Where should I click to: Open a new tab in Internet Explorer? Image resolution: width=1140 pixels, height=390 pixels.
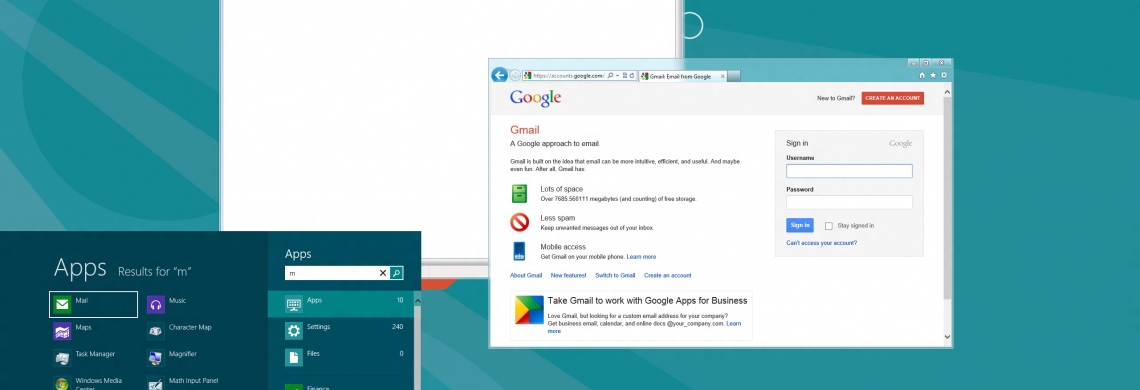tap(734, 76)
